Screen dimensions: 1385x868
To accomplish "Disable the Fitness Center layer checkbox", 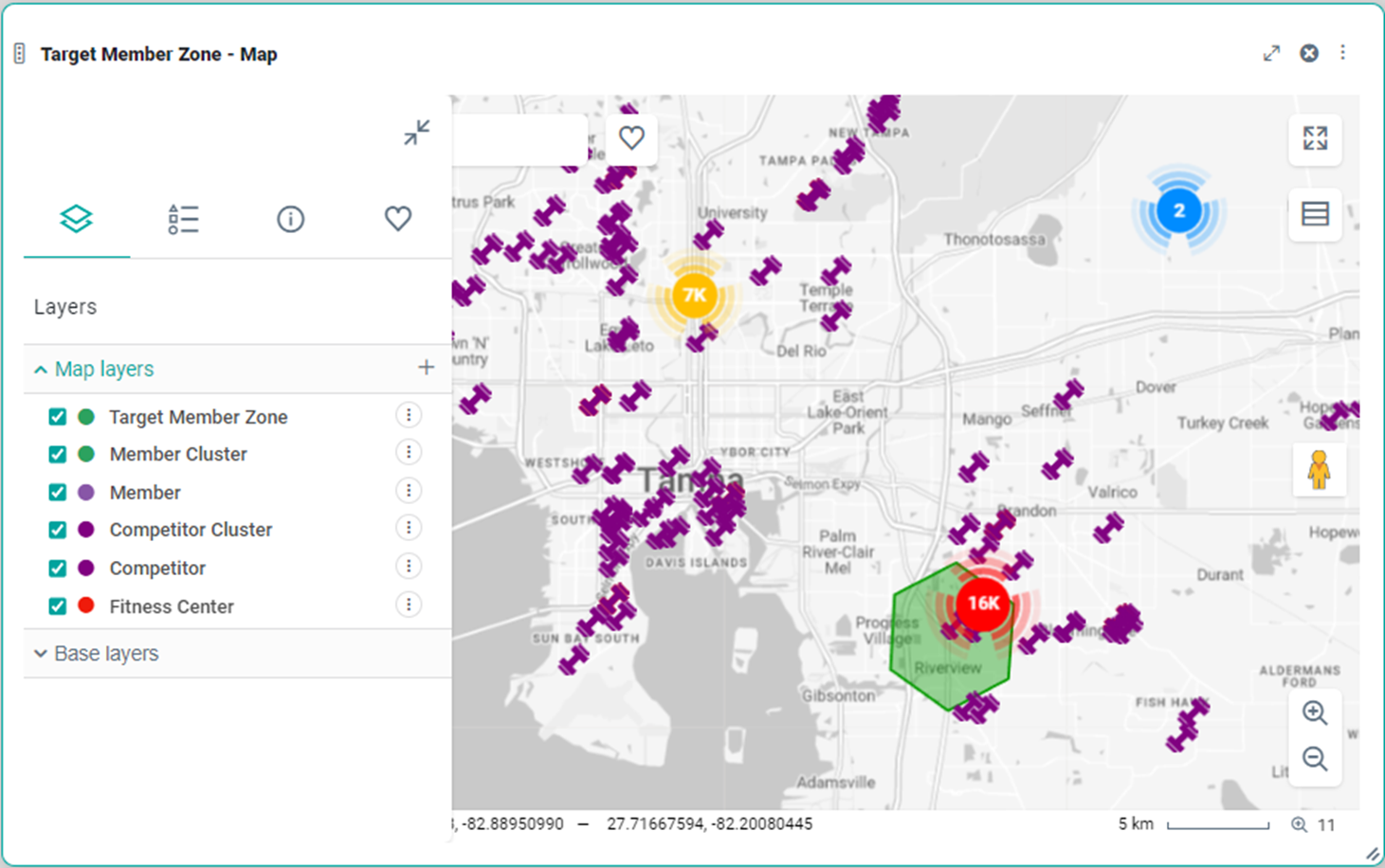I will click(58, 606).
